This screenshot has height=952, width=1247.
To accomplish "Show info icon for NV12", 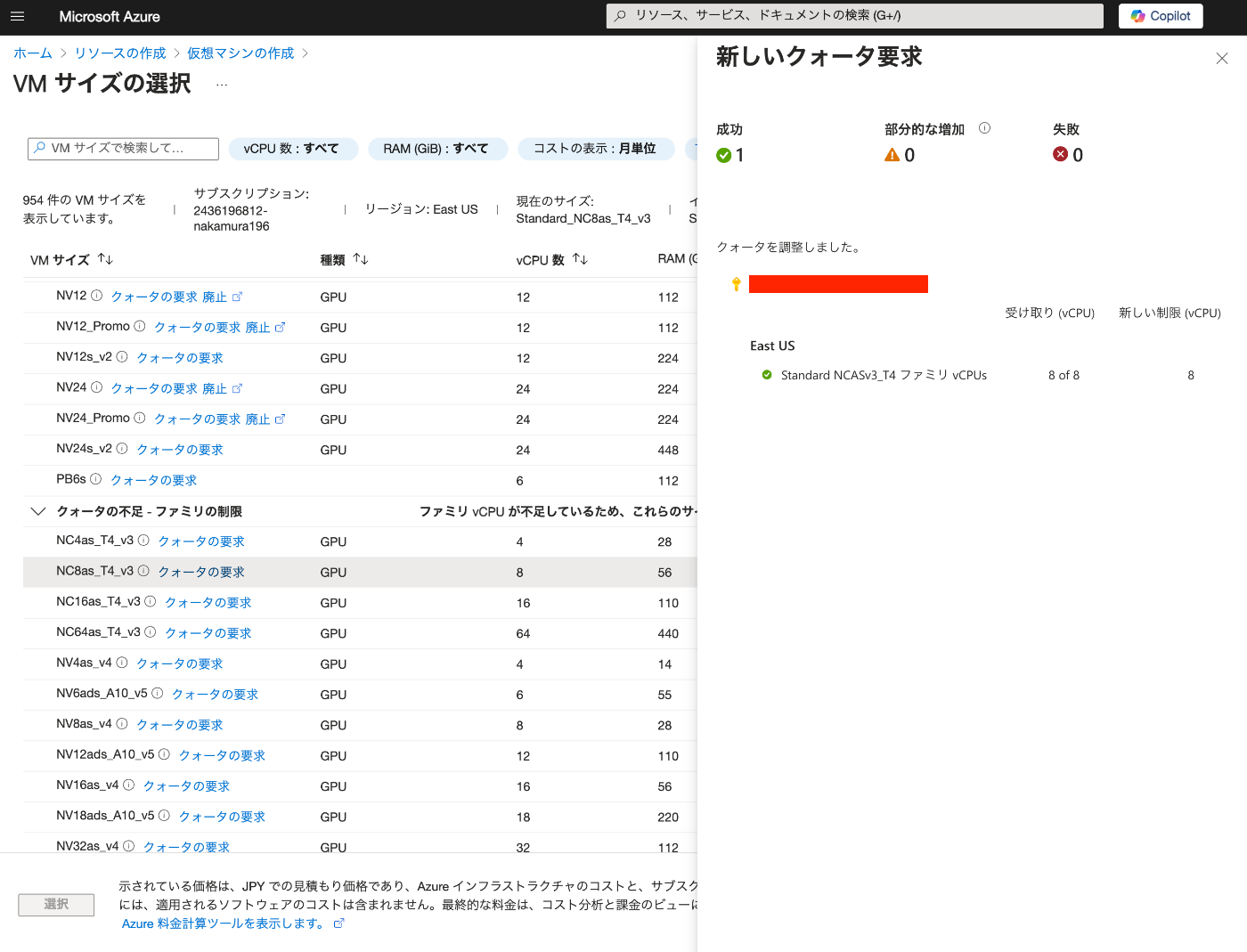I will point(96,296).
